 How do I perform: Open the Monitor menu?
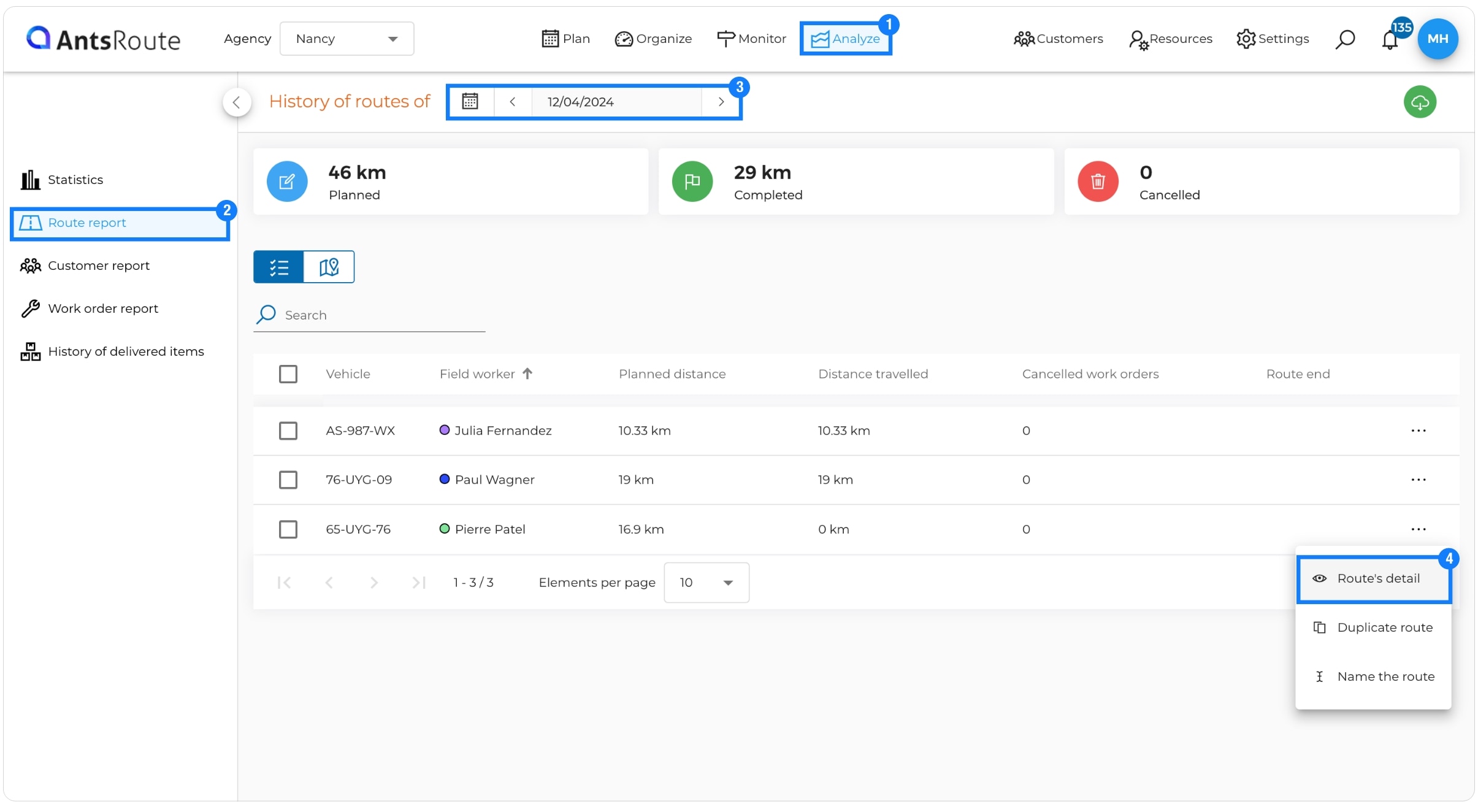click(x=751, y=39)
